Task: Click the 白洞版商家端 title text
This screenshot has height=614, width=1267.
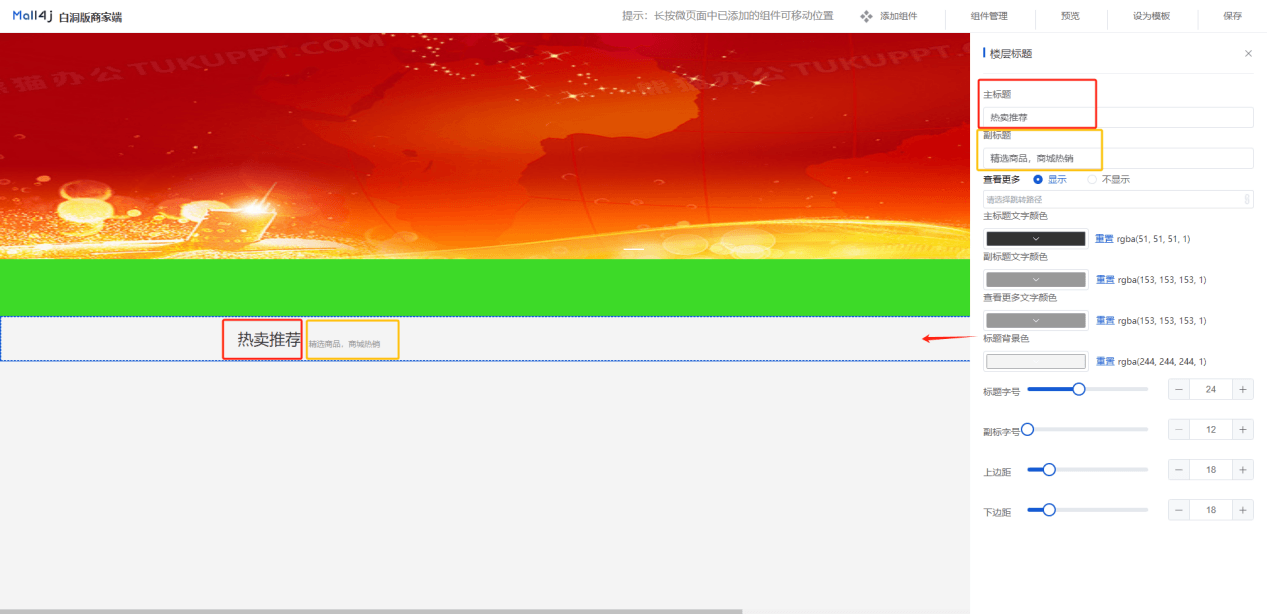Action: tap(91, 17)
